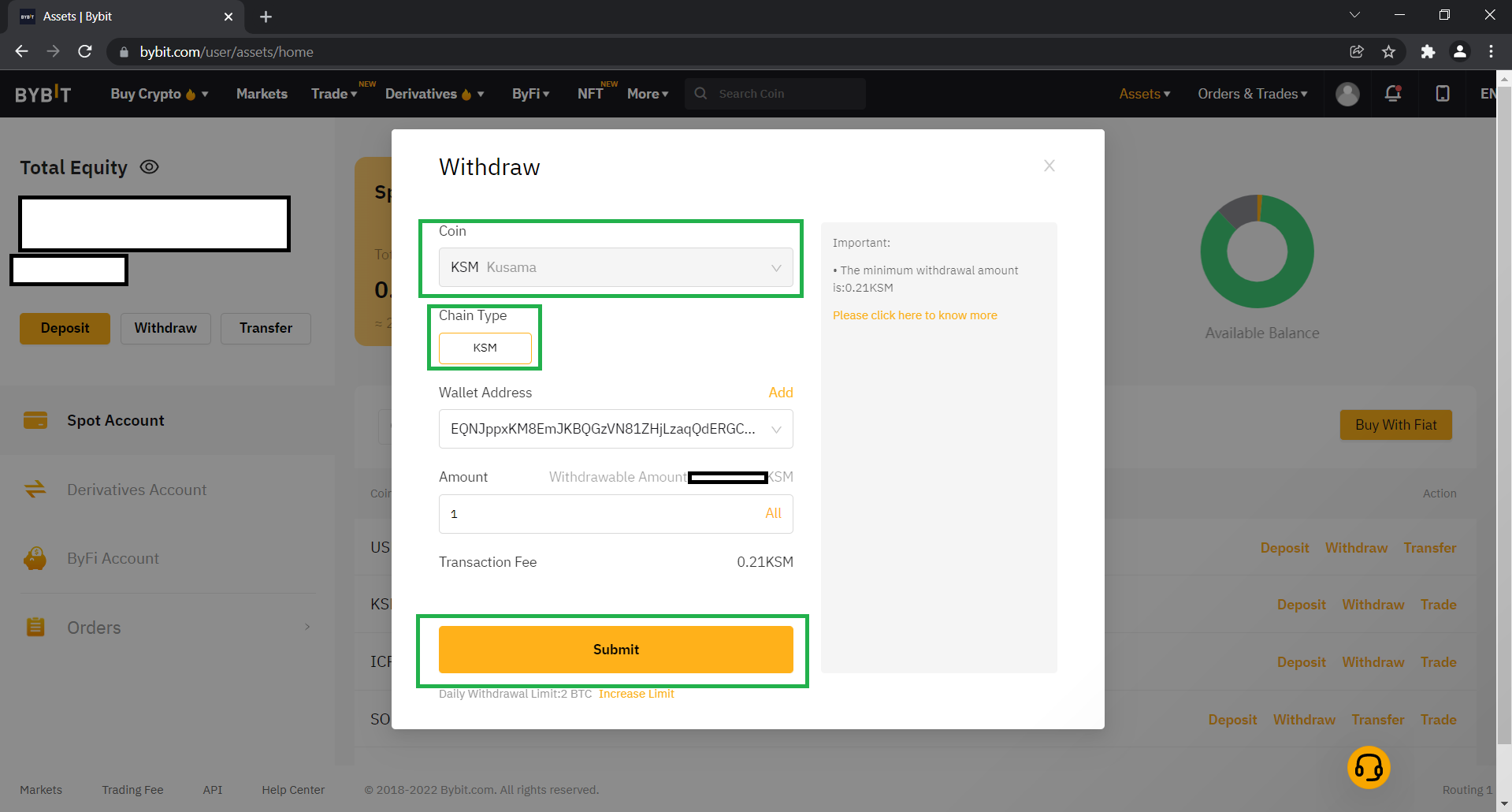The width and height of the screenshot is (1512, 812).
Task: Click the notification bell icon
Action: point(1392,94)
